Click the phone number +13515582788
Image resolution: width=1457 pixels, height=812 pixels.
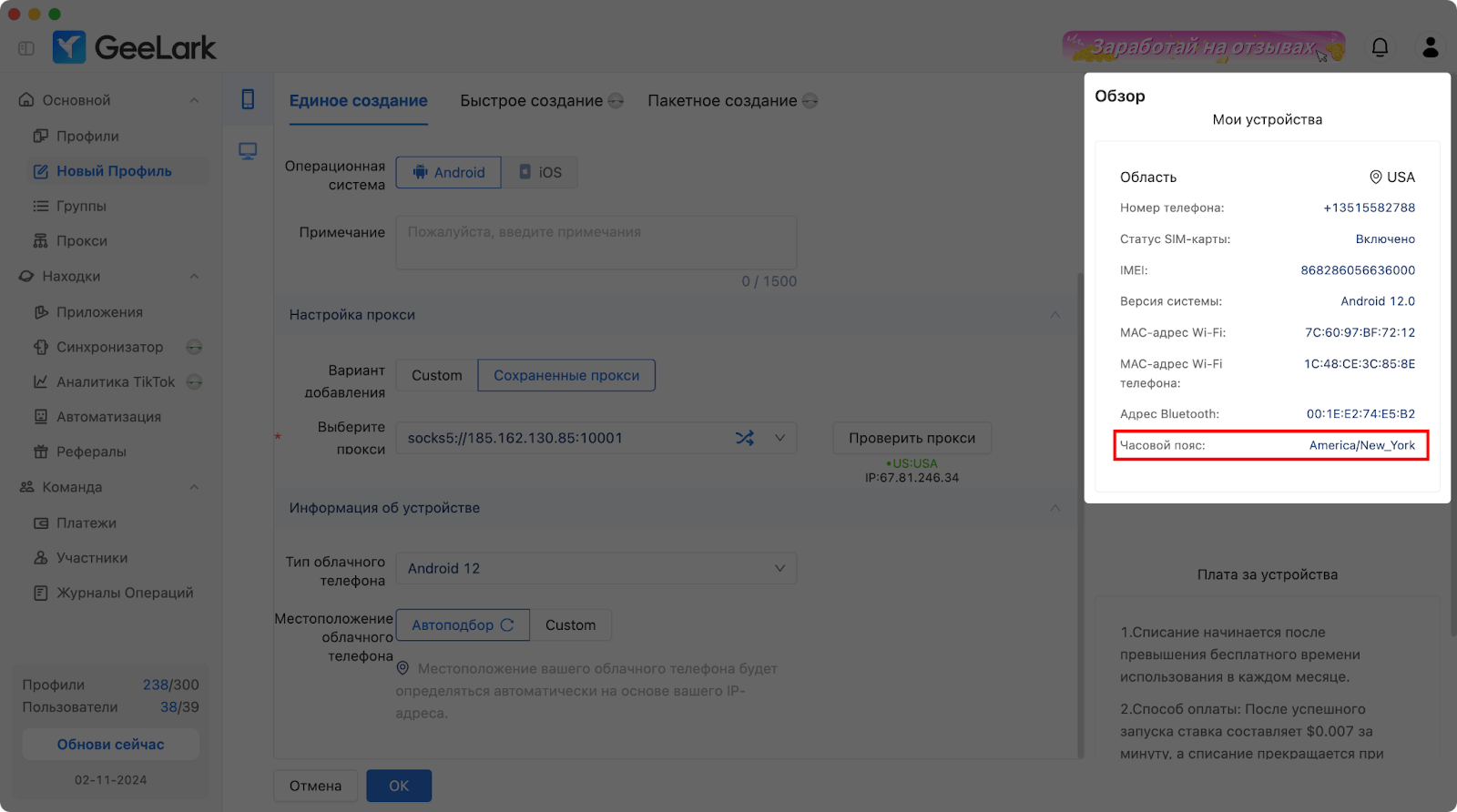[1369, 208]
